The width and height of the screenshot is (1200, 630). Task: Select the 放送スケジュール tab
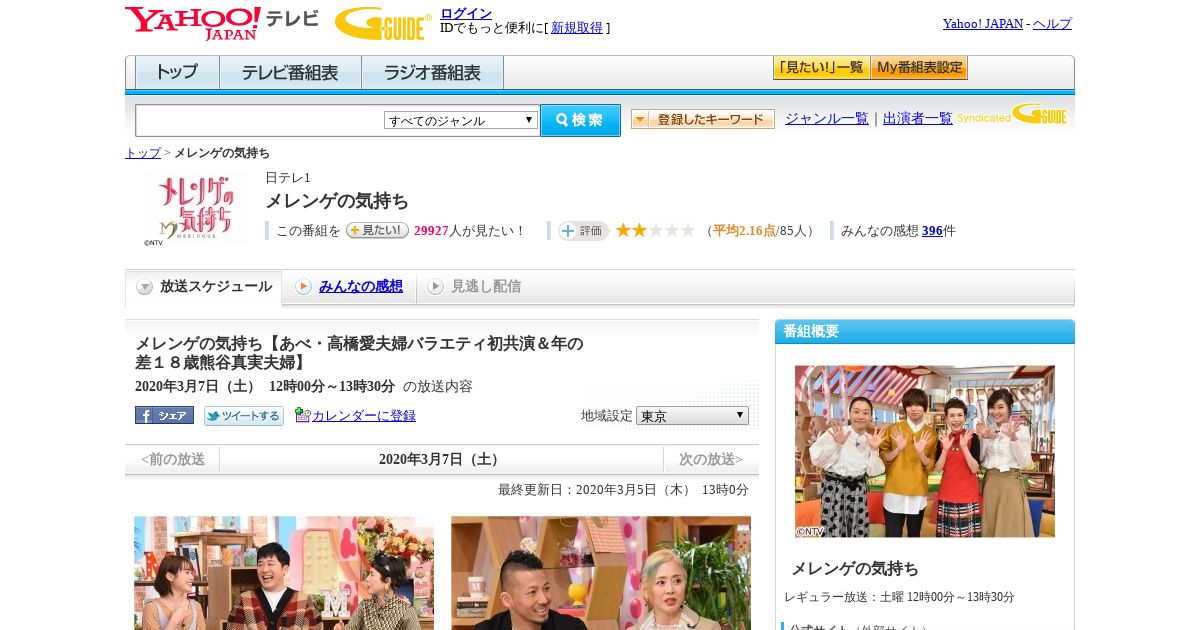203,287
